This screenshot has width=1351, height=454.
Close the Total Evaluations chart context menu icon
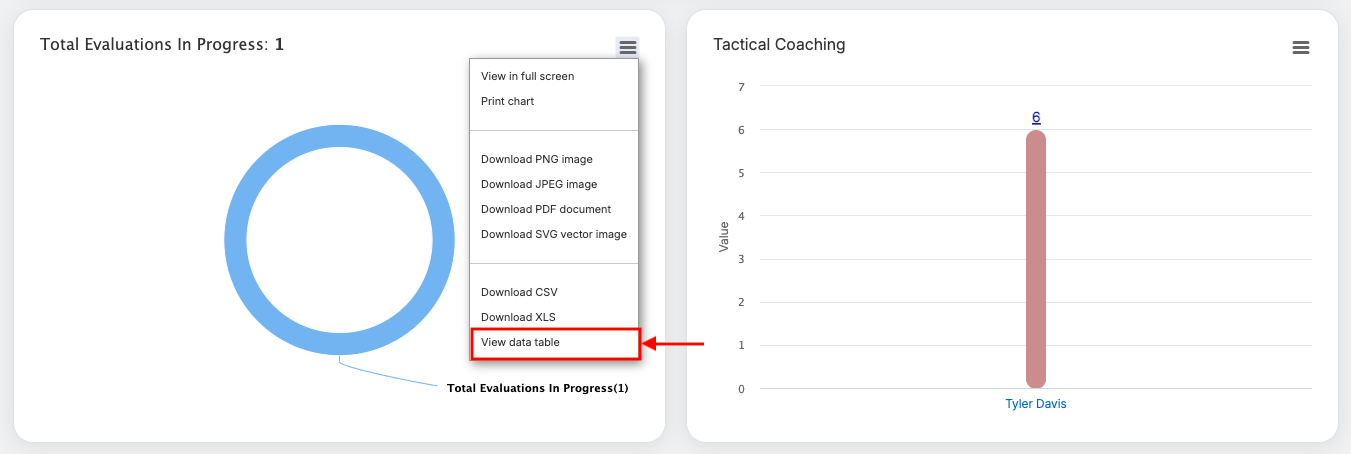627,47
